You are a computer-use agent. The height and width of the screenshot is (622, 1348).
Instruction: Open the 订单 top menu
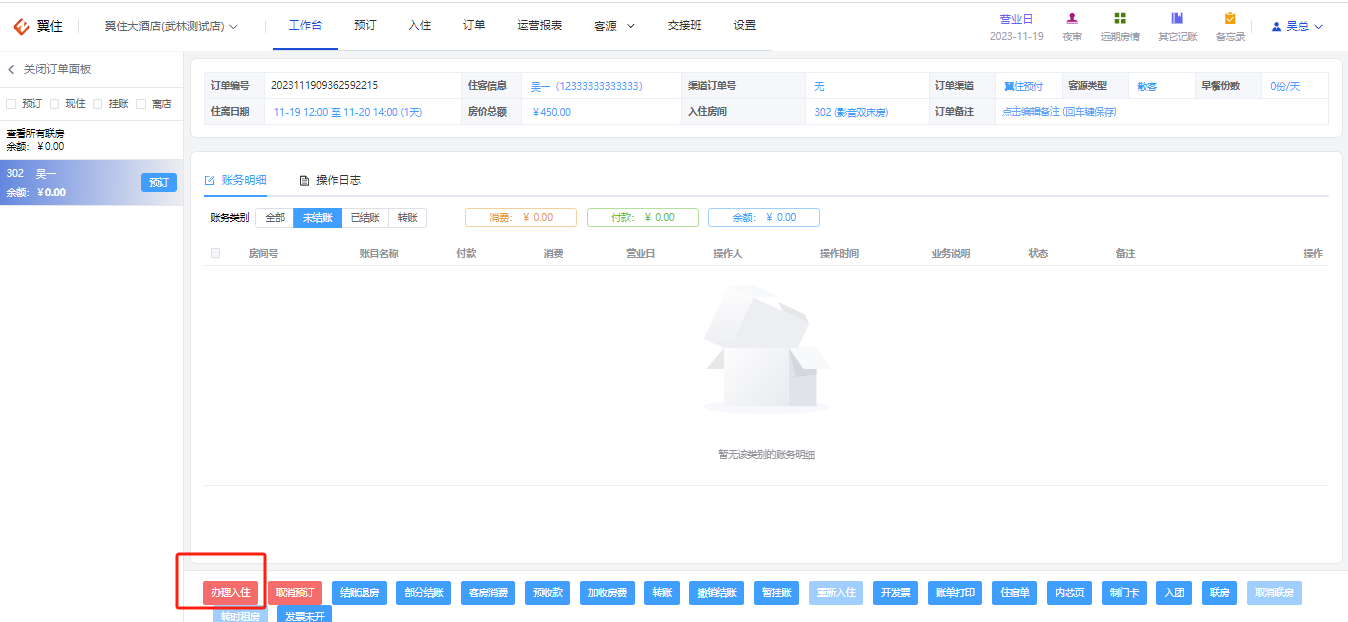(x=474, y=25)
